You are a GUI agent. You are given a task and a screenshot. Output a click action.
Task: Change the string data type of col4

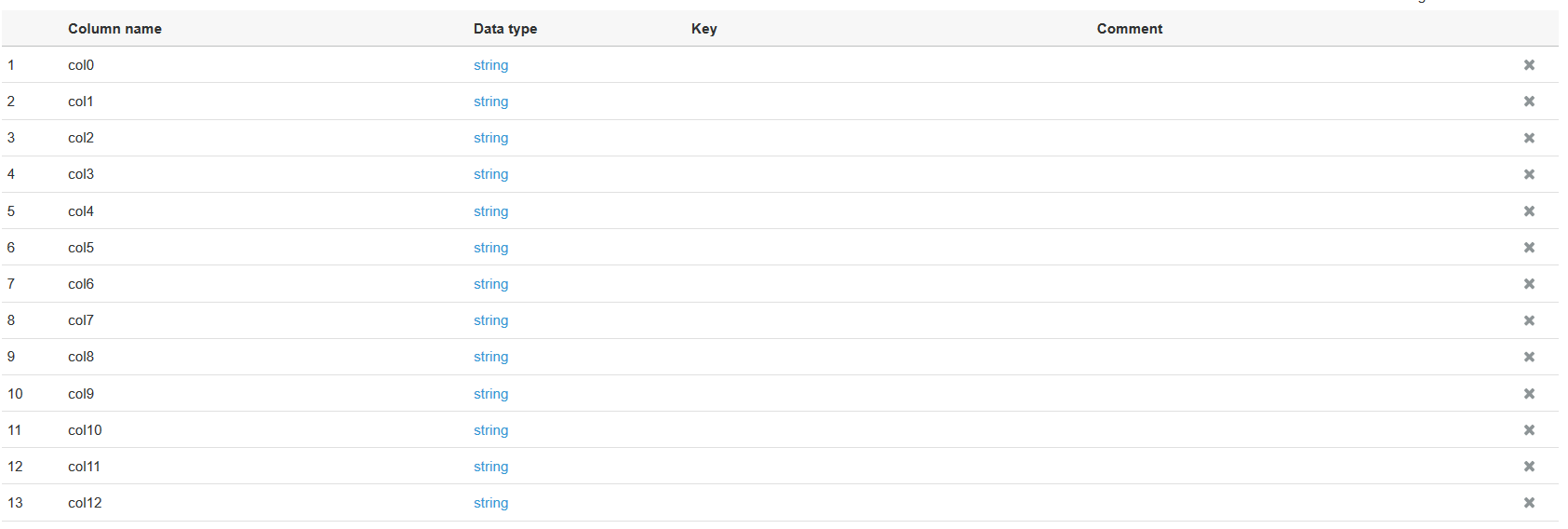(490, 211)
